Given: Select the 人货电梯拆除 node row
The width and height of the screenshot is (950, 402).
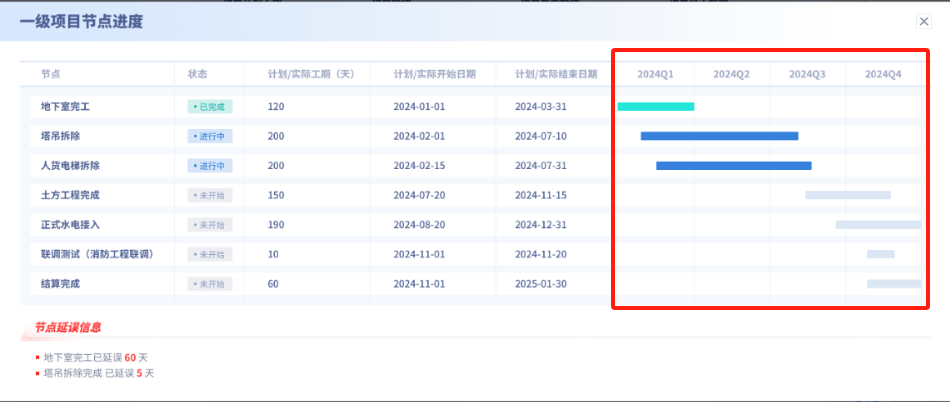Looking at the screenshot, I should click(x=476, y=165).
